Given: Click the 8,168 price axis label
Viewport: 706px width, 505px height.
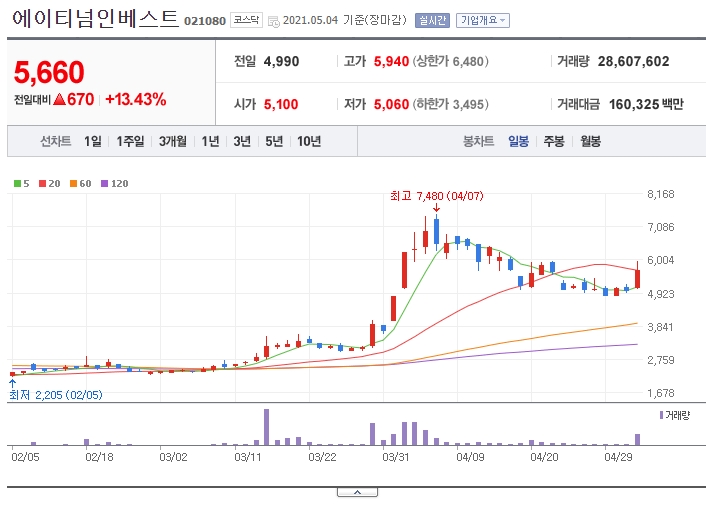Looking at the screenshot, I should (661, 194).
